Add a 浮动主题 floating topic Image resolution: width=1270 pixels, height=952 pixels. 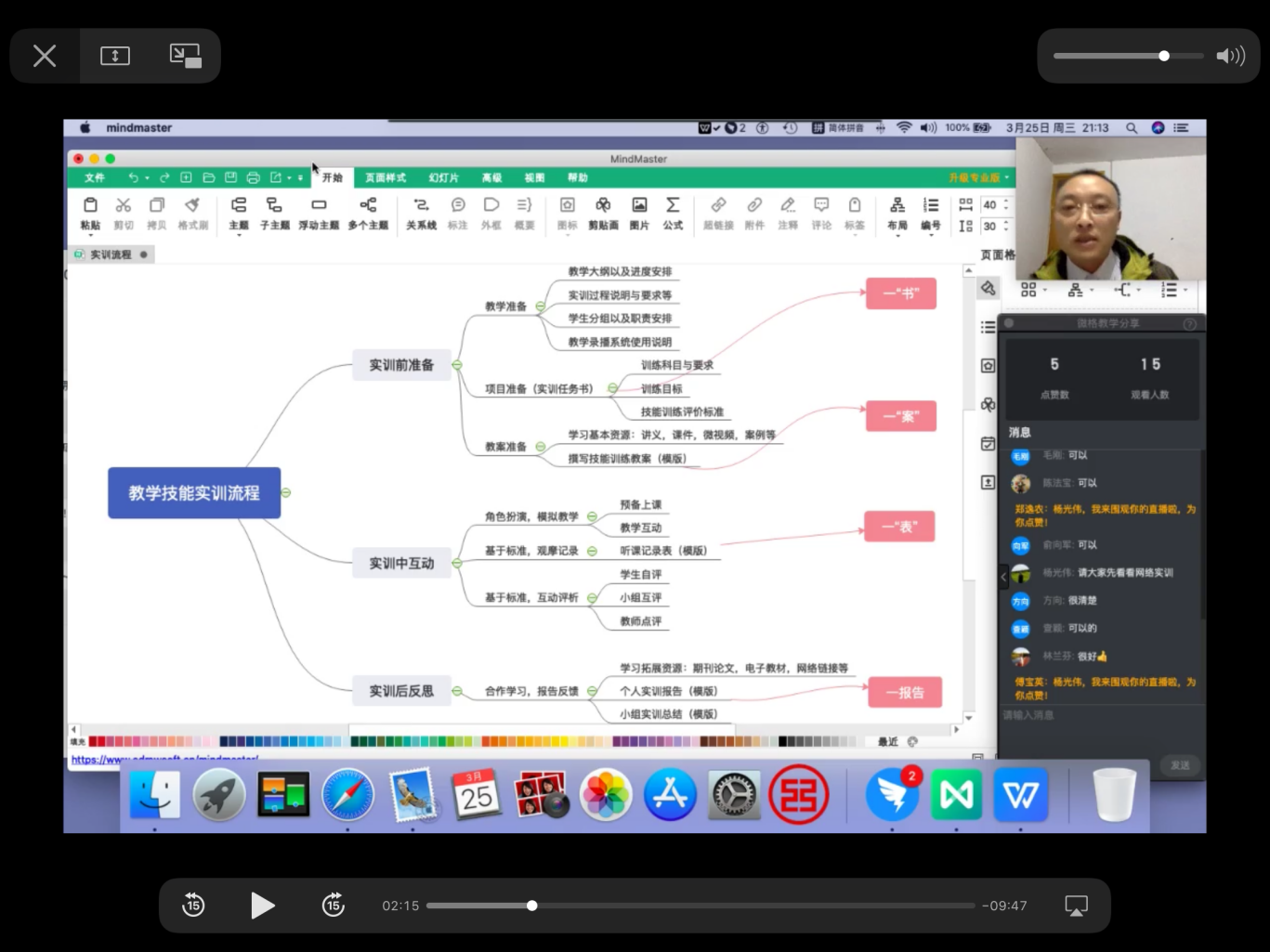click(x=319, y=213)
